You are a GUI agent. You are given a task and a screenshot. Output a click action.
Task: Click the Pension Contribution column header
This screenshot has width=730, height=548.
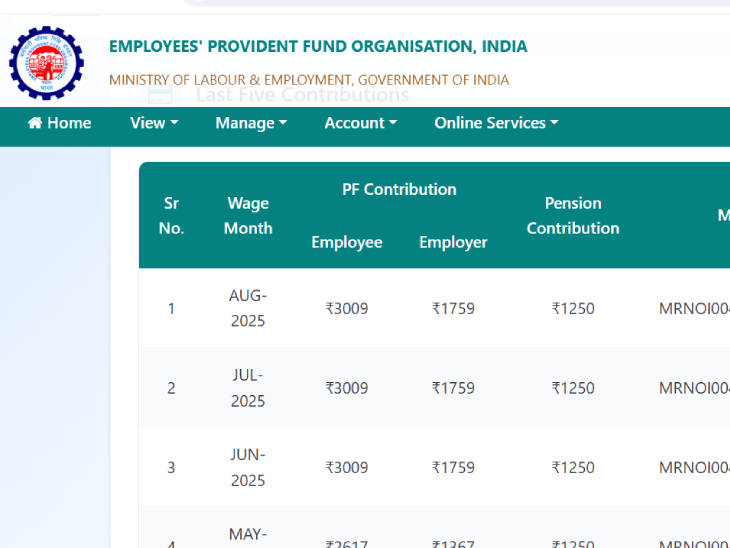pos(573,215)
